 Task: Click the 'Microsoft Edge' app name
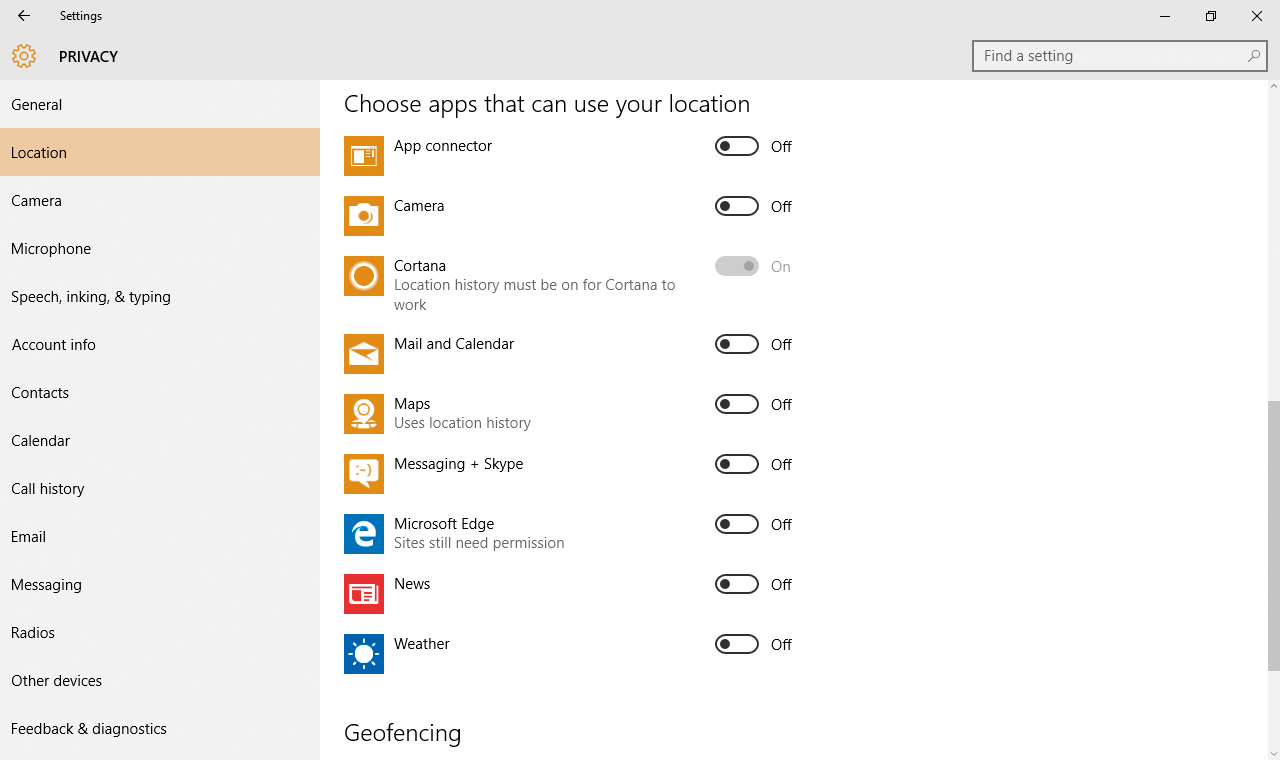coord(444,524)
